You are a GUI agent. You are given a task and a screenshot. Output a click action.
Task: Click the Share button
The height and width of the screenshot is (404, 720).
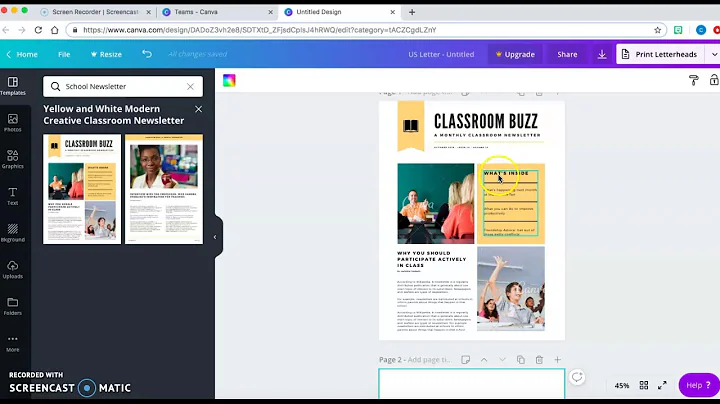coord(567,54)
